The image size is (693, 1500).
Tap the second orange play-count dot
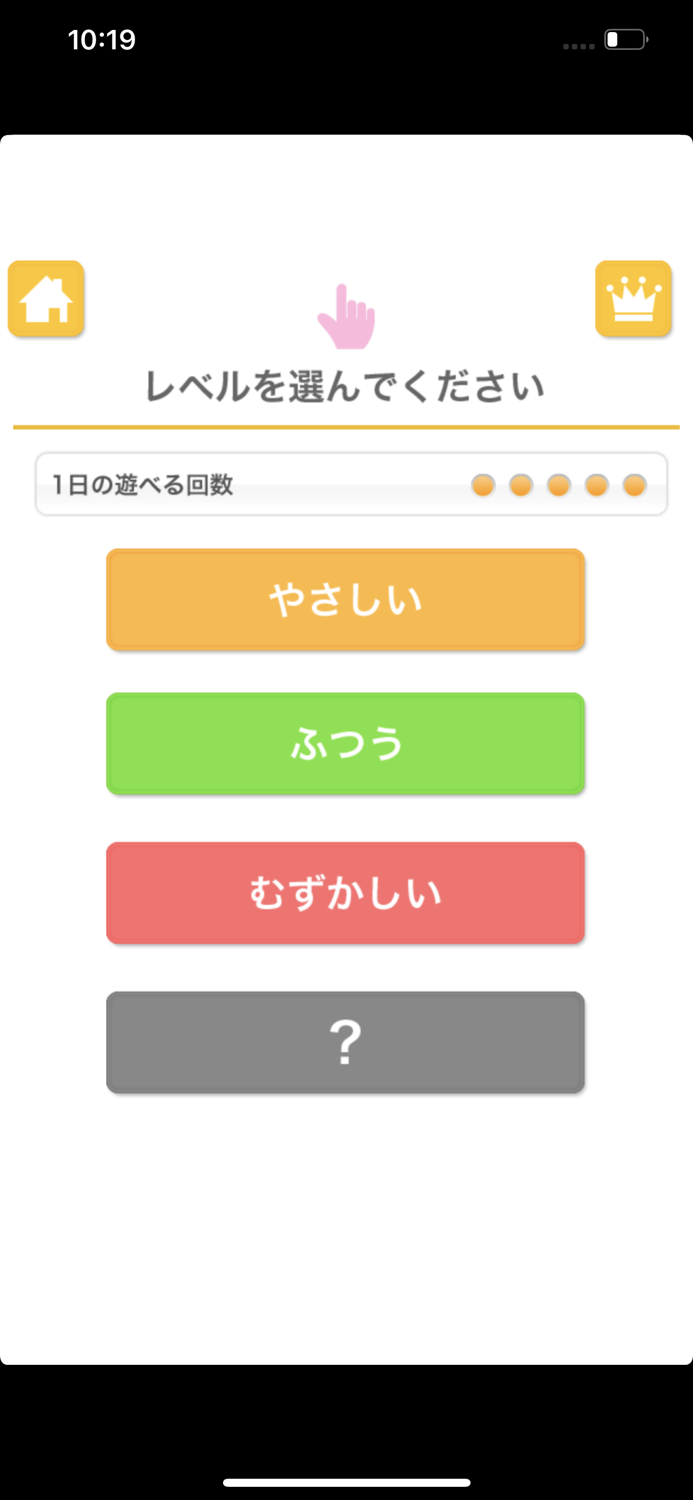tap(521, 483)
